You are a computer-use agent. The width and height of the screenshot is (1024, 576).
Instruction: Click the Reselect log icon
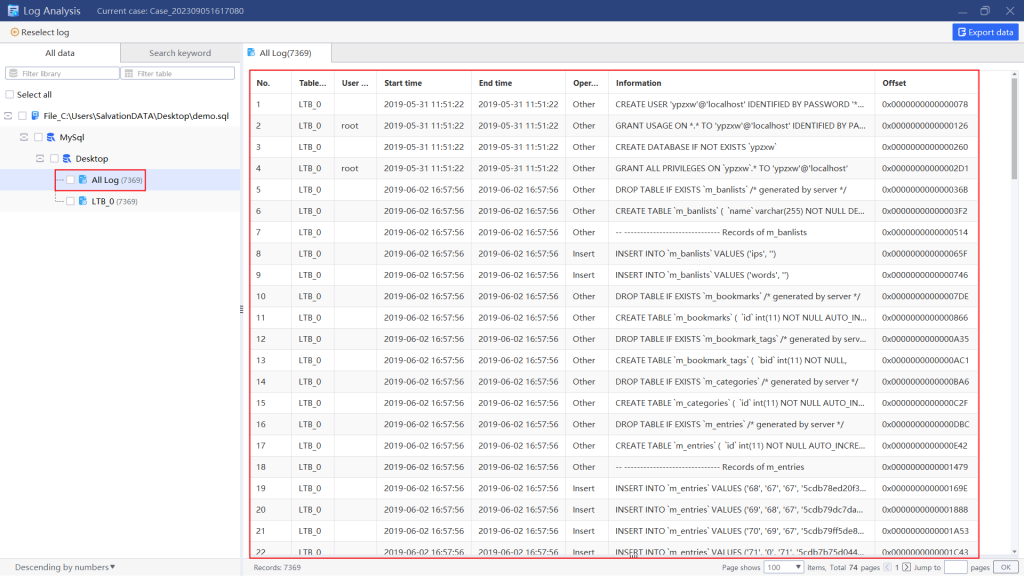[x=15, y=32]
